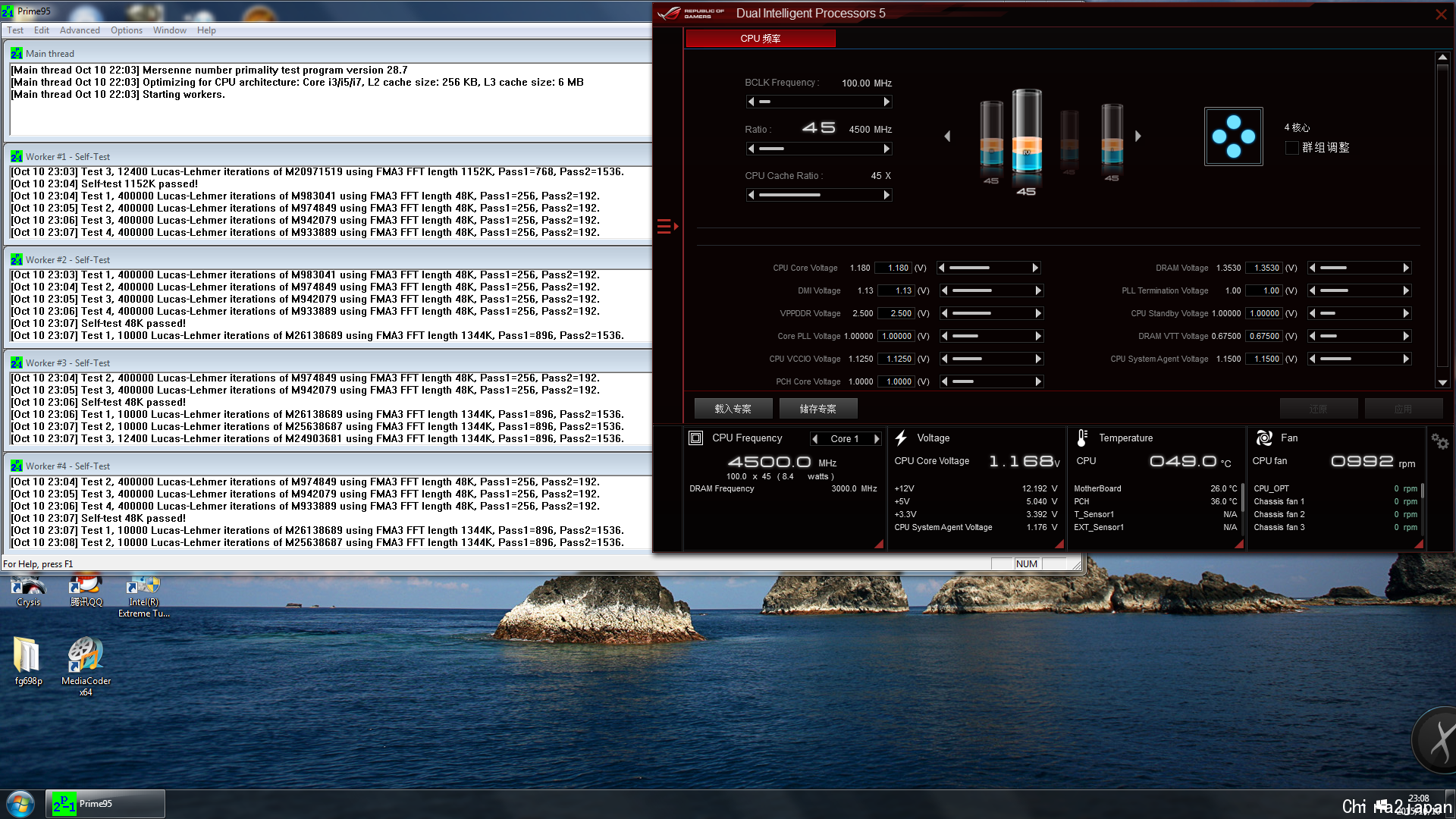The height and width of the screenshot is (819, 1456).
Task: Expand CPU Frequency panel corner arrow
Action: [x=879, y=544]
